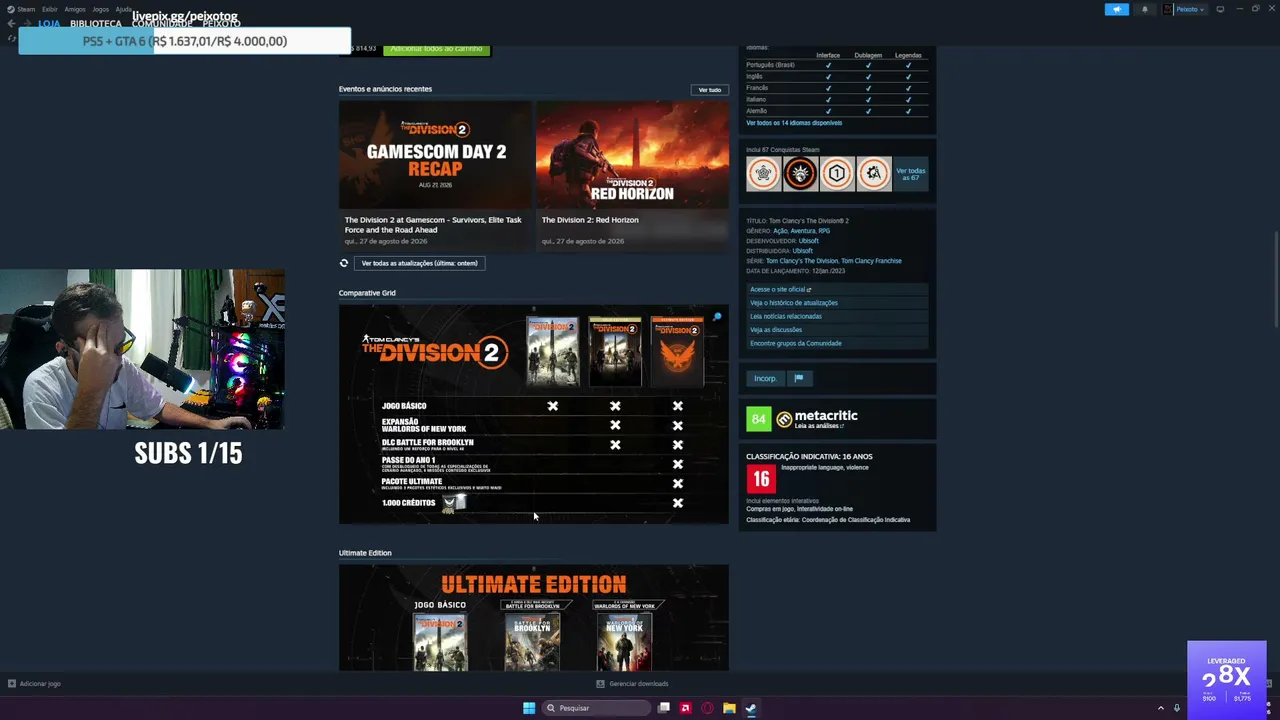The height and width of the screenshot is (720, 1280).
Task: Click the hexagon number 1 achievement icon
Action: [837, 173]
